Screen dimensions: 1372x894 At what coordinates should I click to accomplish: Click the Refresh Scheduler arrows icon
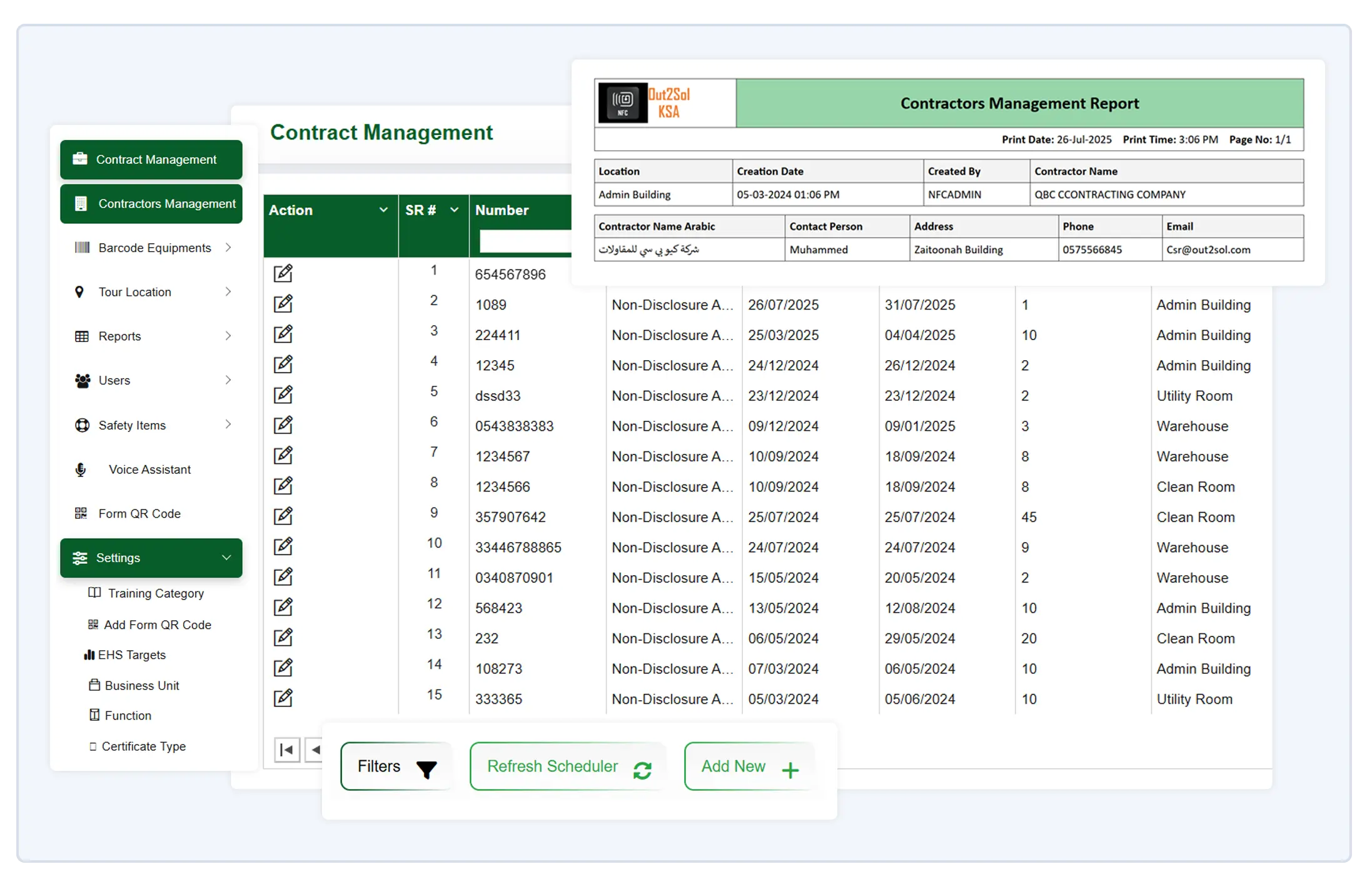[x=642, y=770]
